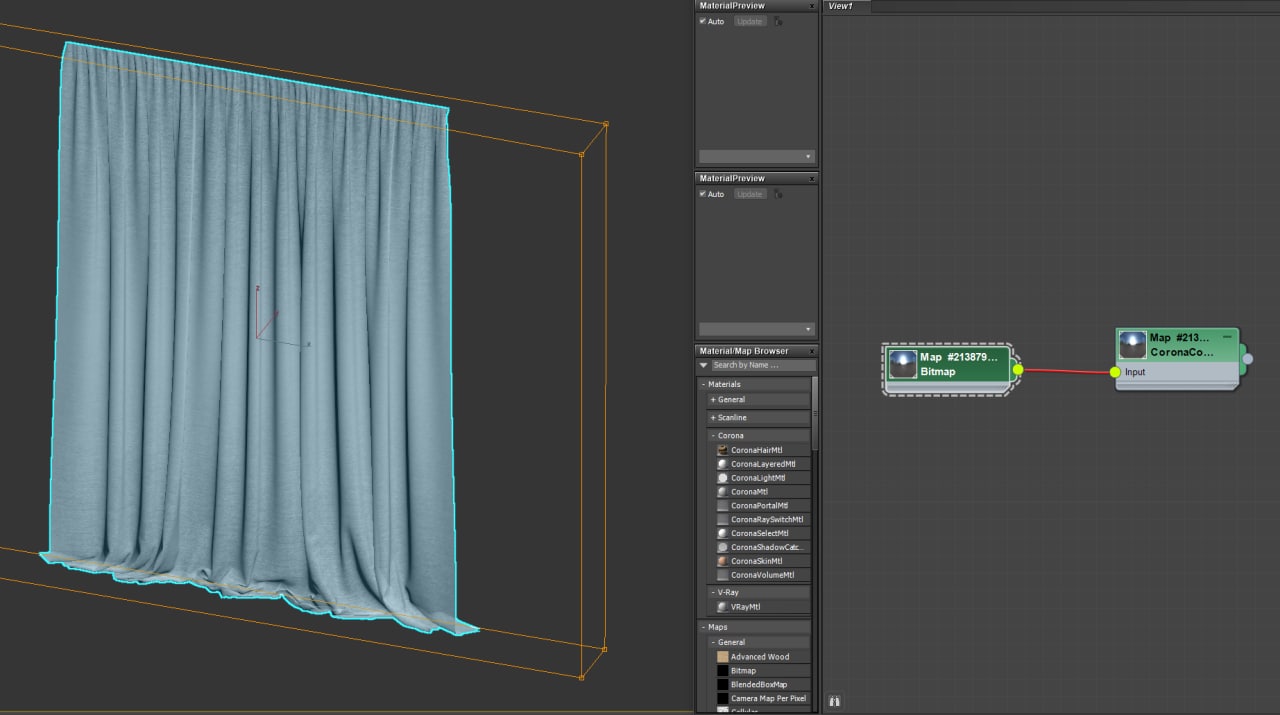Collapse the CoronaCo node with minus
1280x715 pixels.
(1227, 338)
